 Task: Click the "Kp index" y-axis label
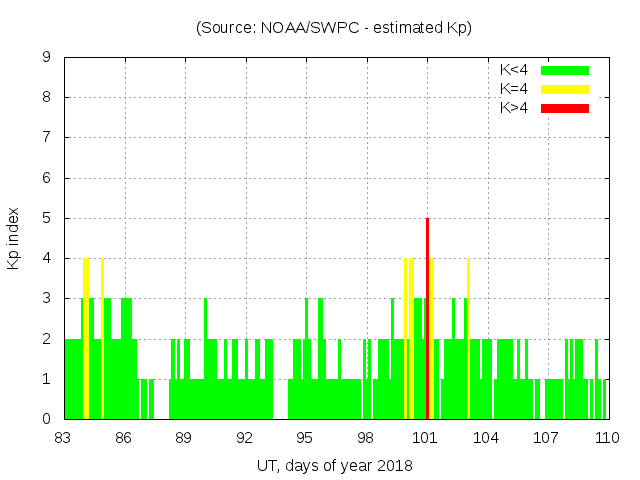[x=15, y=239]
